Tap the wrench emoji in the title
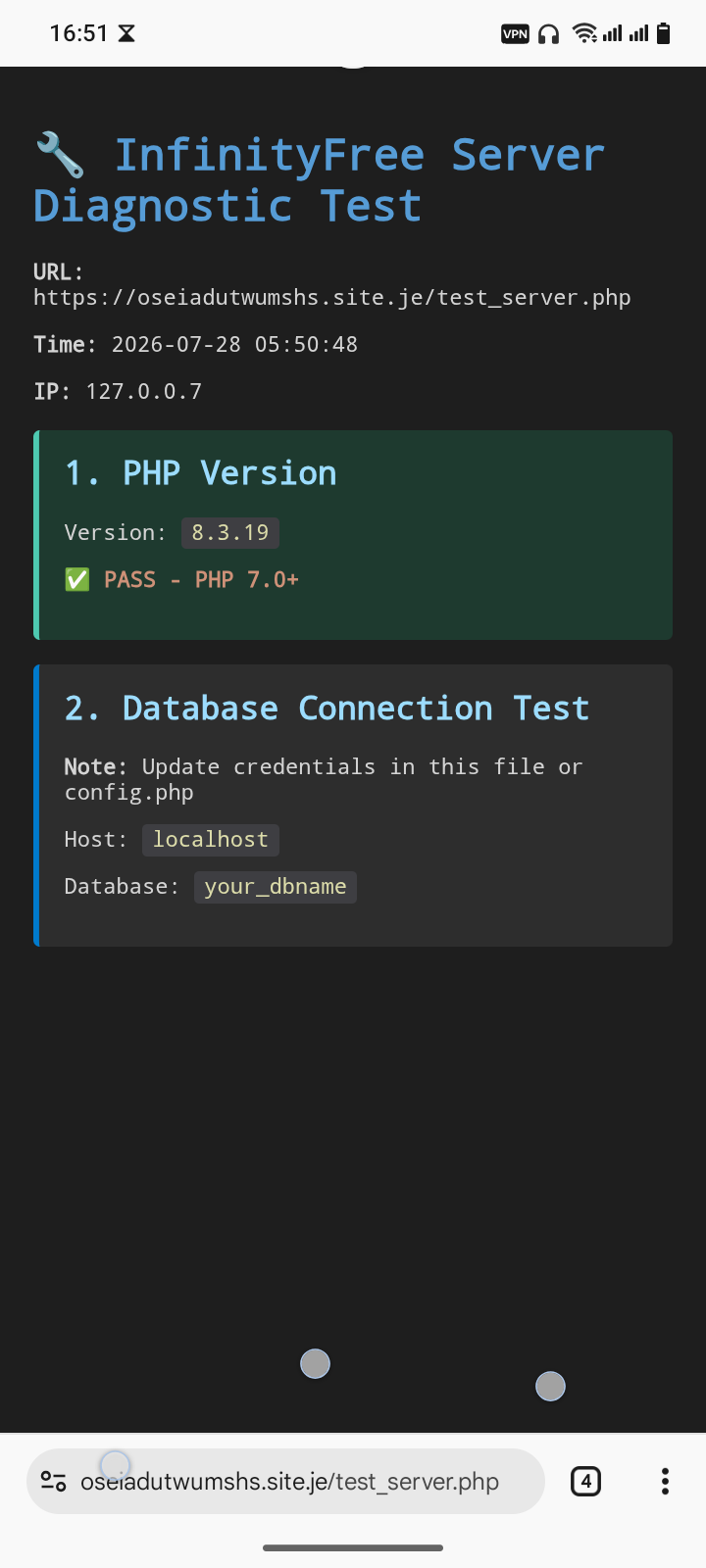This screenshot has width=706, height=1568. [60, 156]
